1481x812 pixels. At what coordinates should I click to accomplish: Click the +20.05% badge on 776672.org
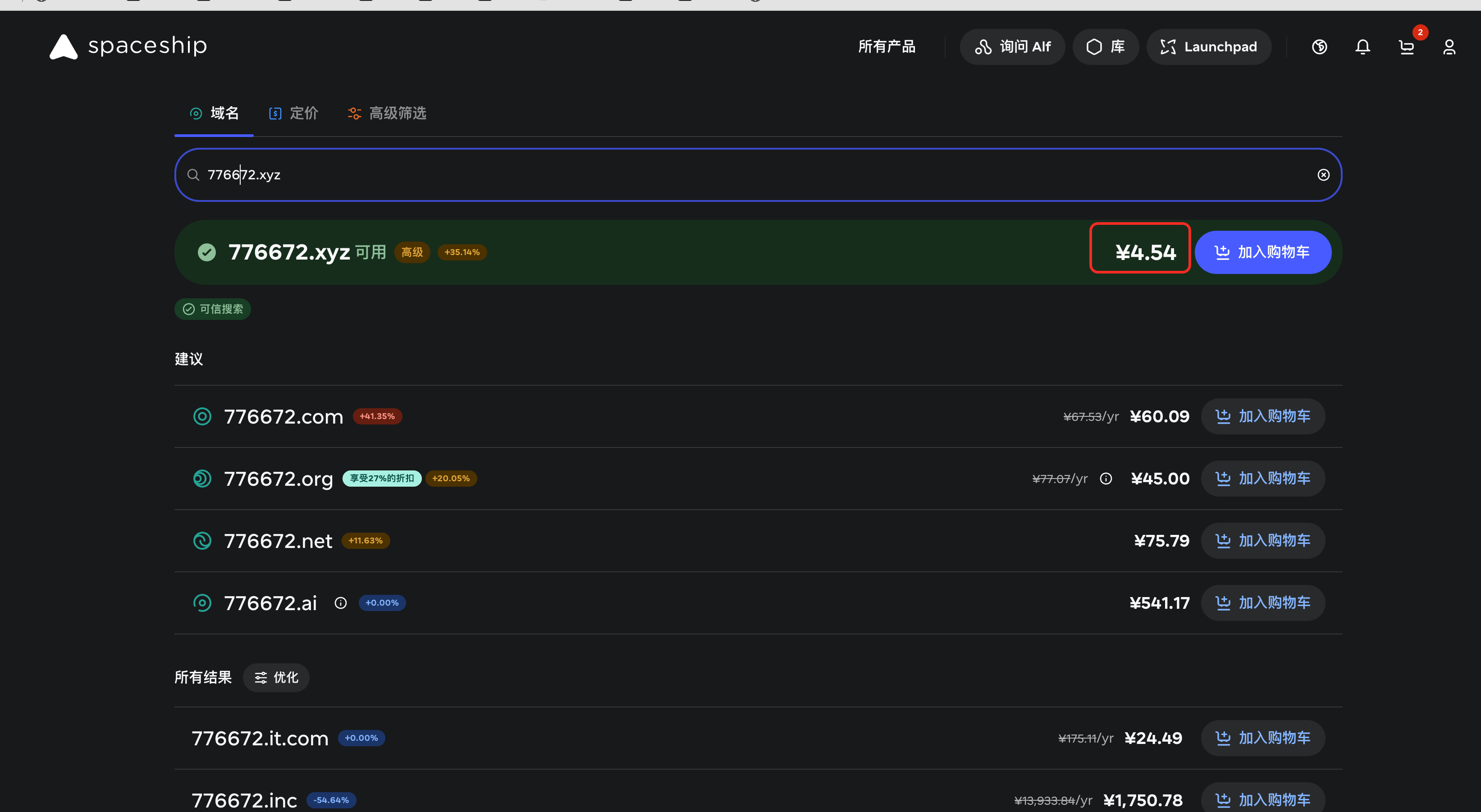(x=451, y=479)
